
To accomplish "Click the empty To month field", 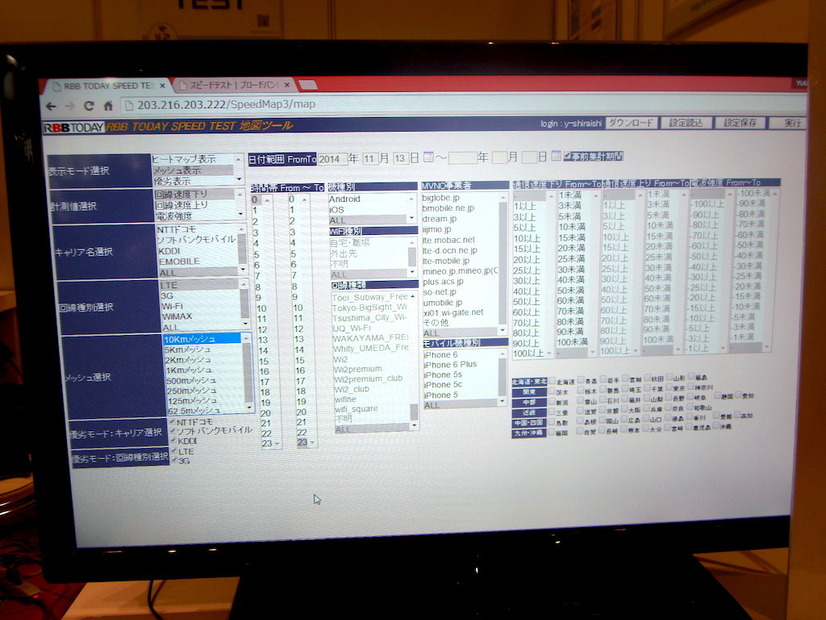I will coord(499,157).
